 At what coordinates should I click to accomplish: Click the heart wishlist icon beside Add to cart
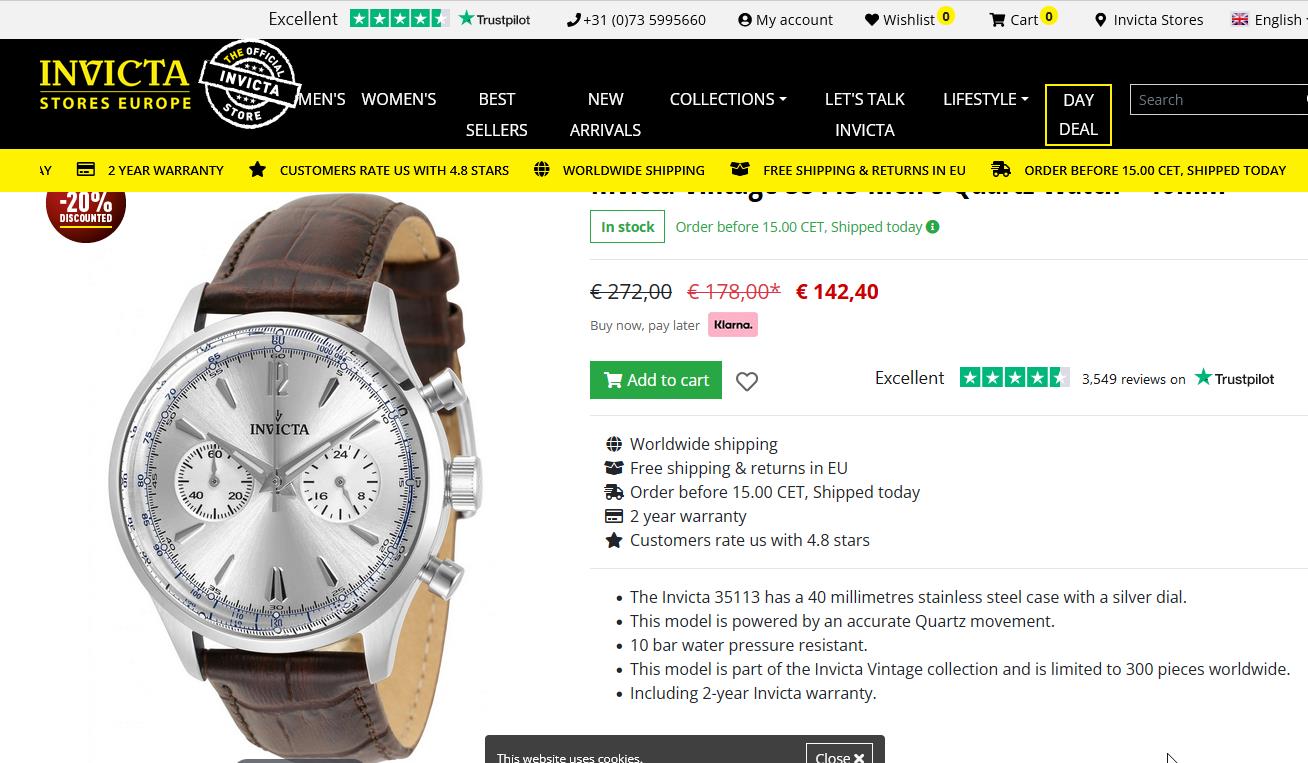point(747,381)
